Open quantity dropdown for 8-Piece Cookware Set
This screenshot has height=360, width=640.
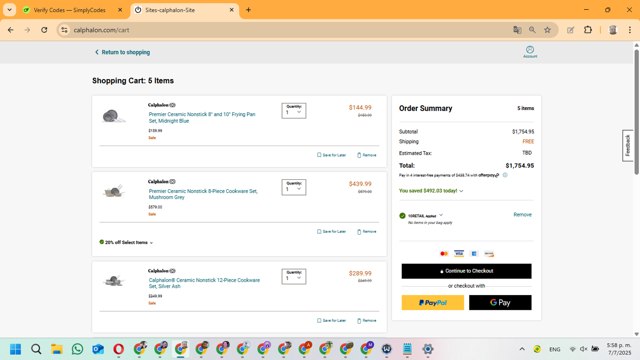pos(293,187)
